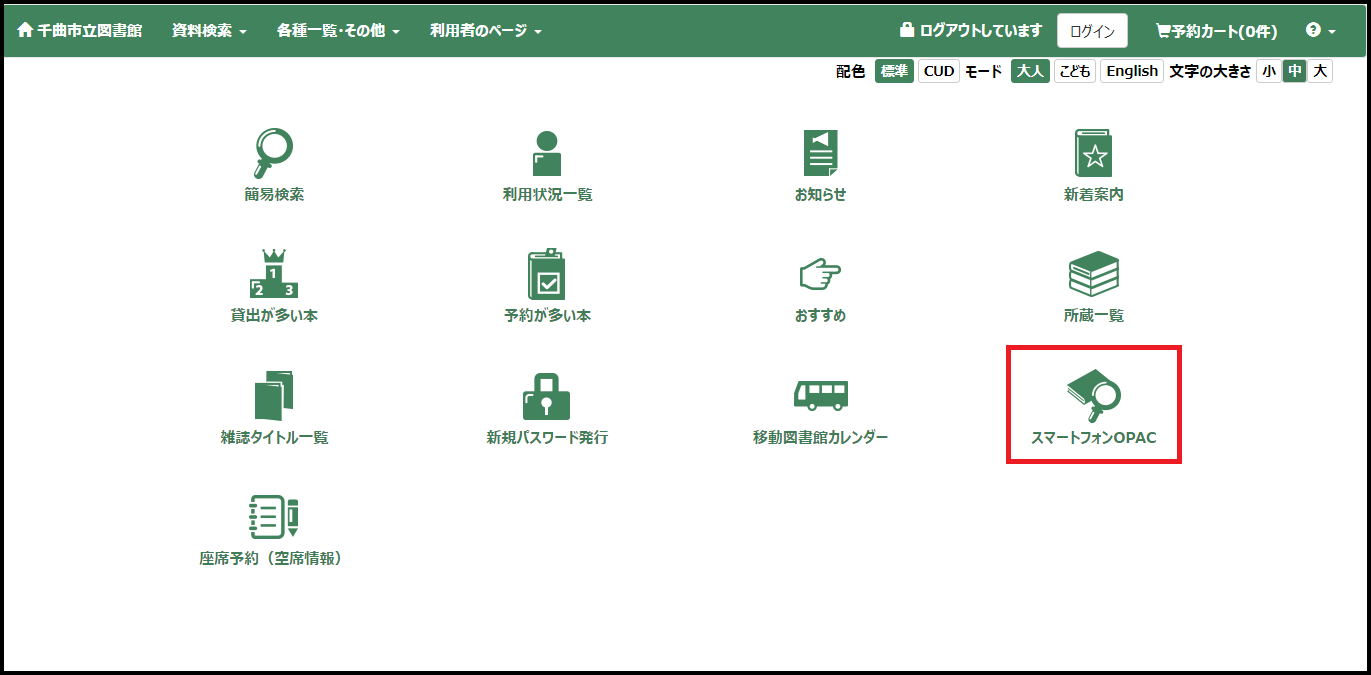Click the 雑誌タイトル一覧 text label
1371x675 pixels.
(273, 438)
